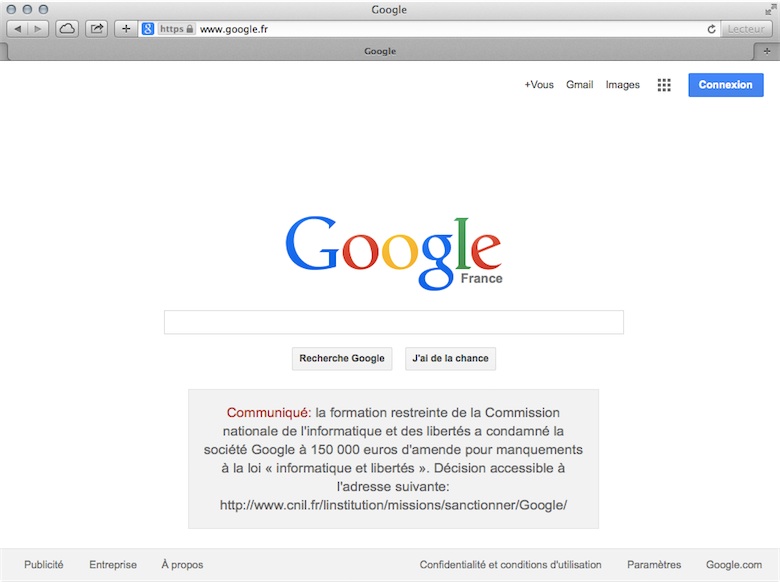The width and height of the screenshot is (780, 582).
Task: Open the Share menu icon
Action: point(97,29)
